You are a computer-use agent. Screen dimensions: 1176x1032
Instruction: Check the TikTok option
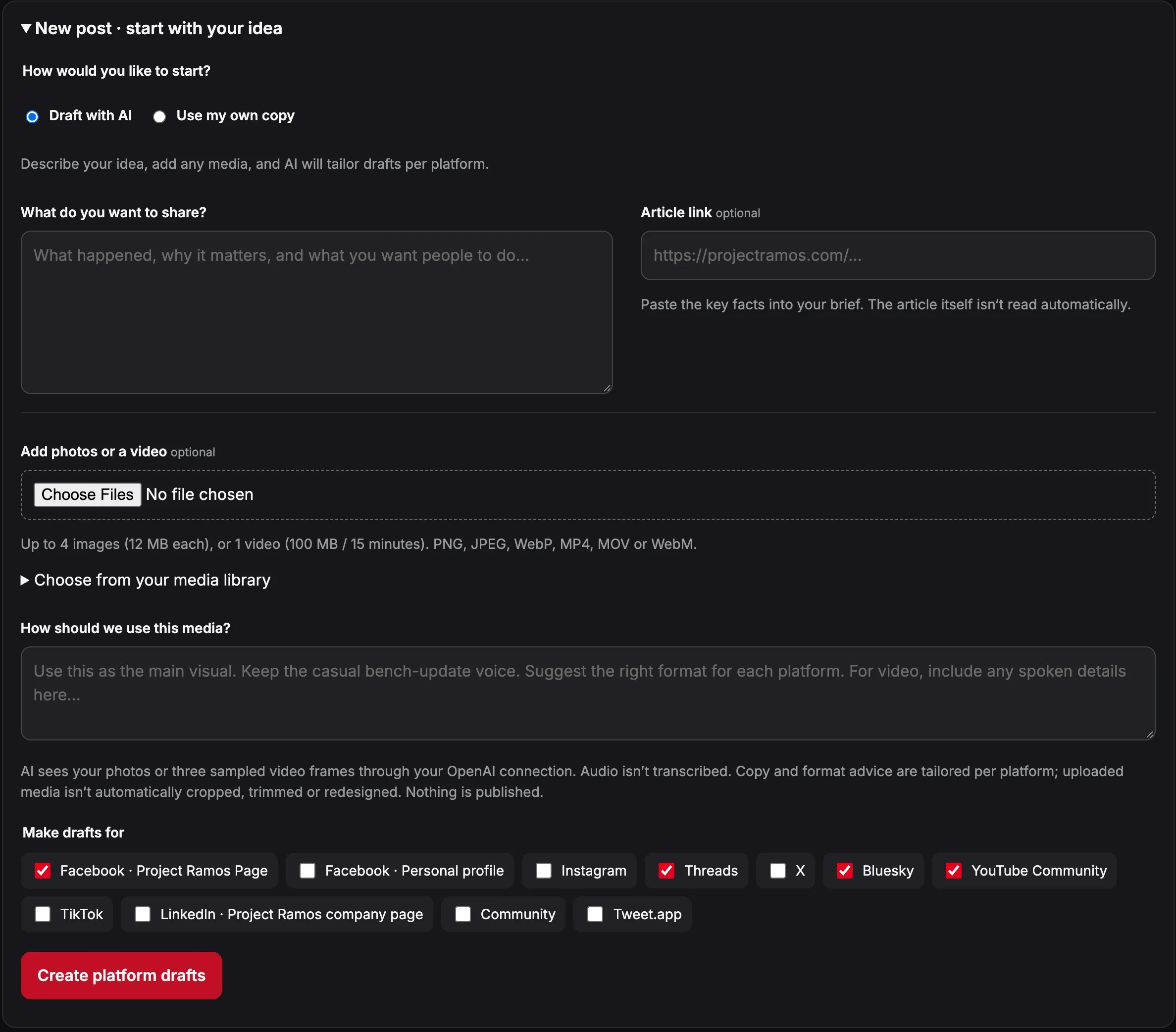tap(43, 915)
